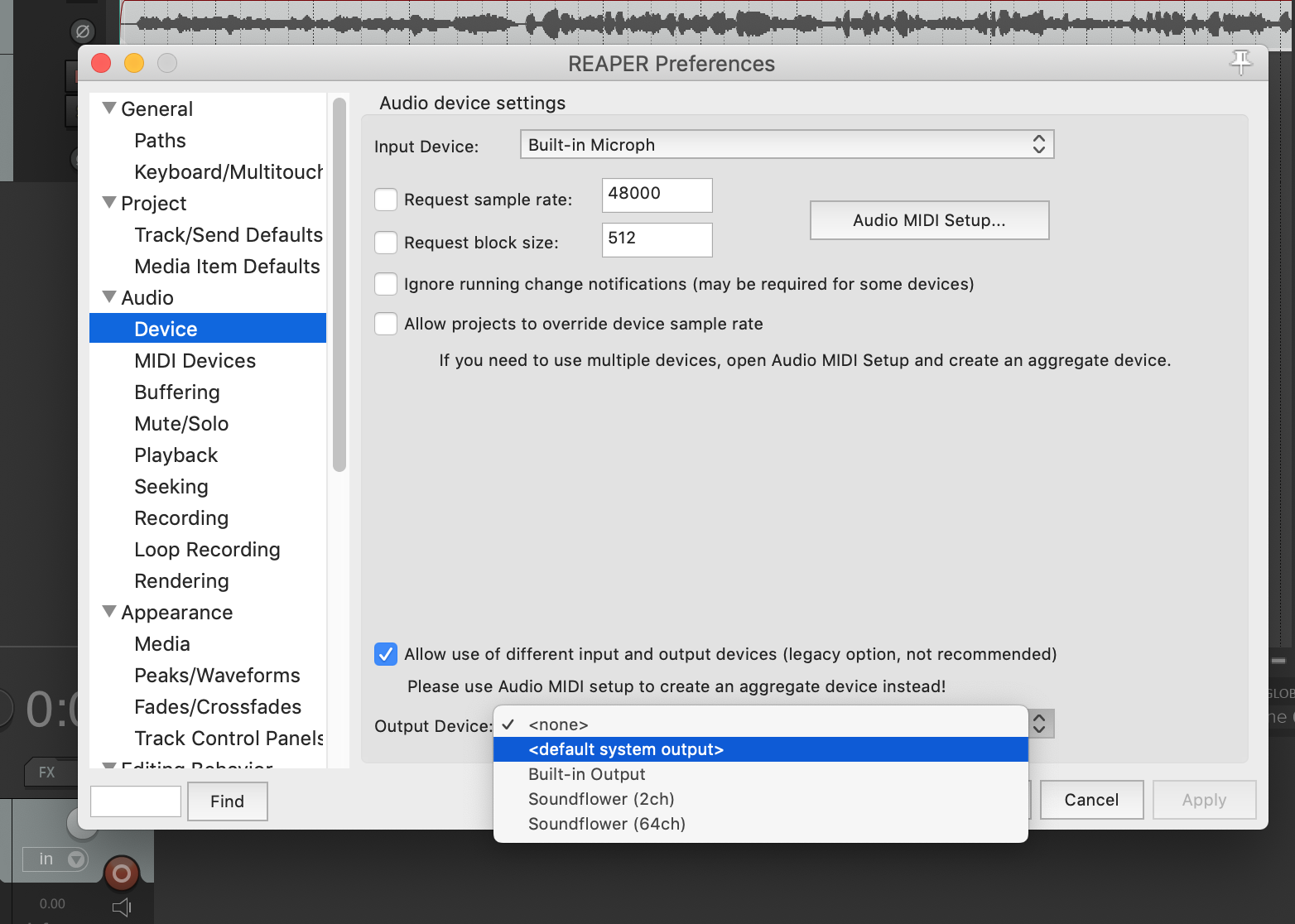Click the Find search field
This screenshot has width=1295, height=924.
(135, 801)
